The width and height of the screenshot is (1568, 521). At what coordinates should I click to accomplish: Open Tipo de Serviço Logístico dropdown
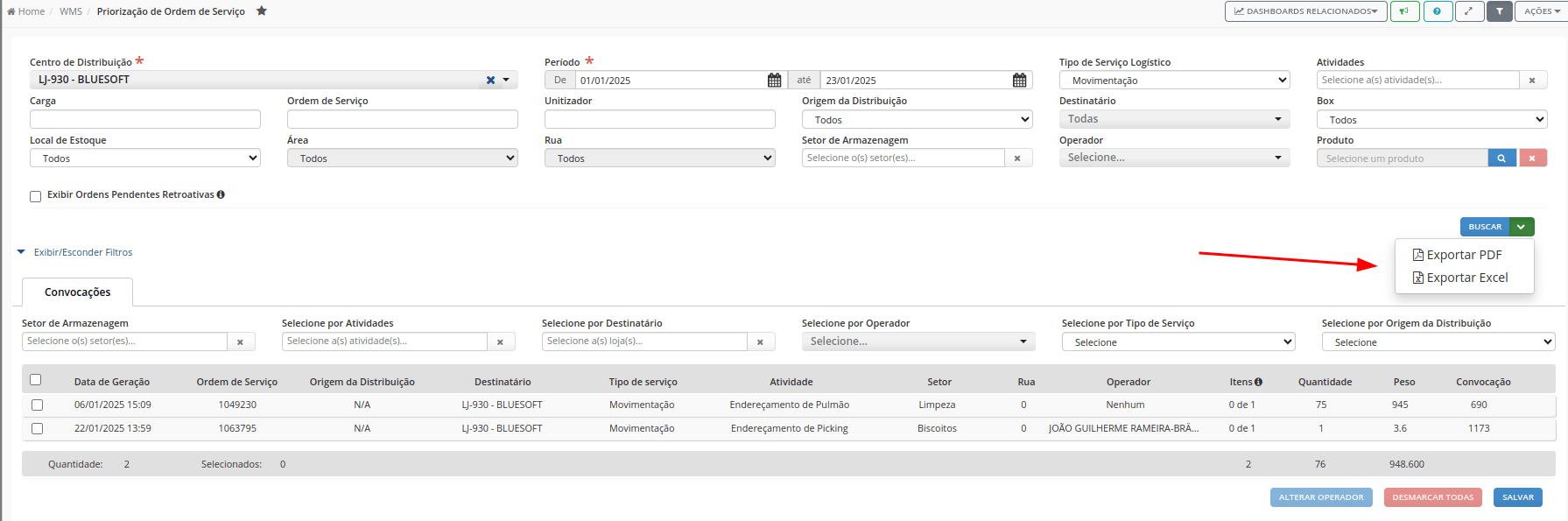(x=1174, y=80)
